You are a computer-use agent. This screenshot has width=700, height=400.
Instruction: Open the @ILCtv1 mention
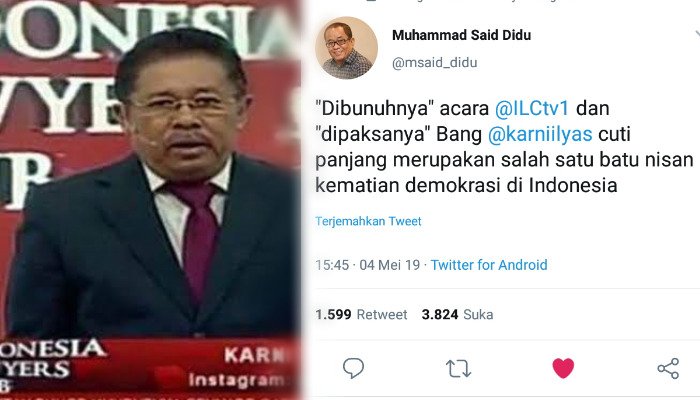(532, 108)
